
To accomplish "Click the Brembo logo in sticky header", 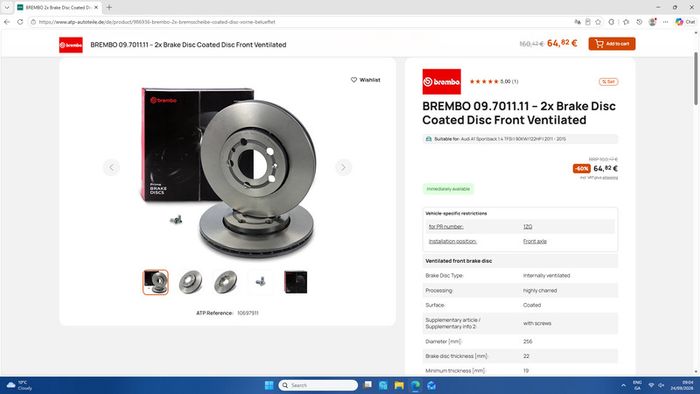I will point(71,45).
